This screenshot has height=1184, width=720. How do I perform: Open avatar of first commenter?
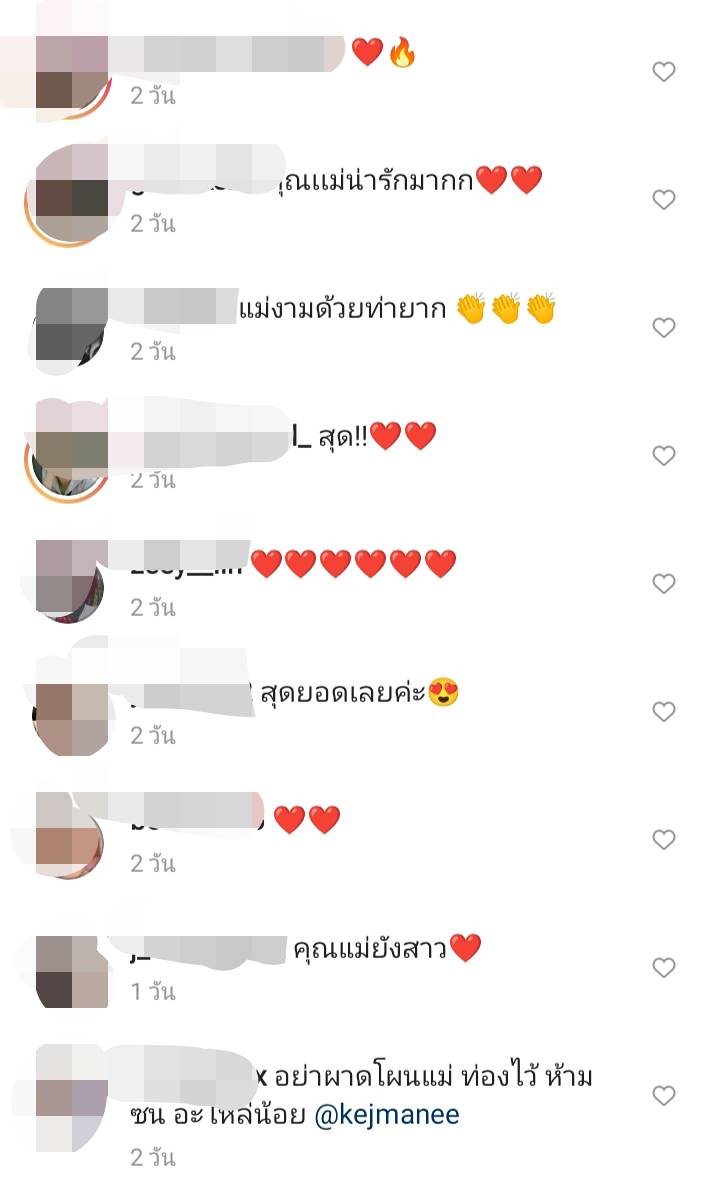click(x=69, y=76)
